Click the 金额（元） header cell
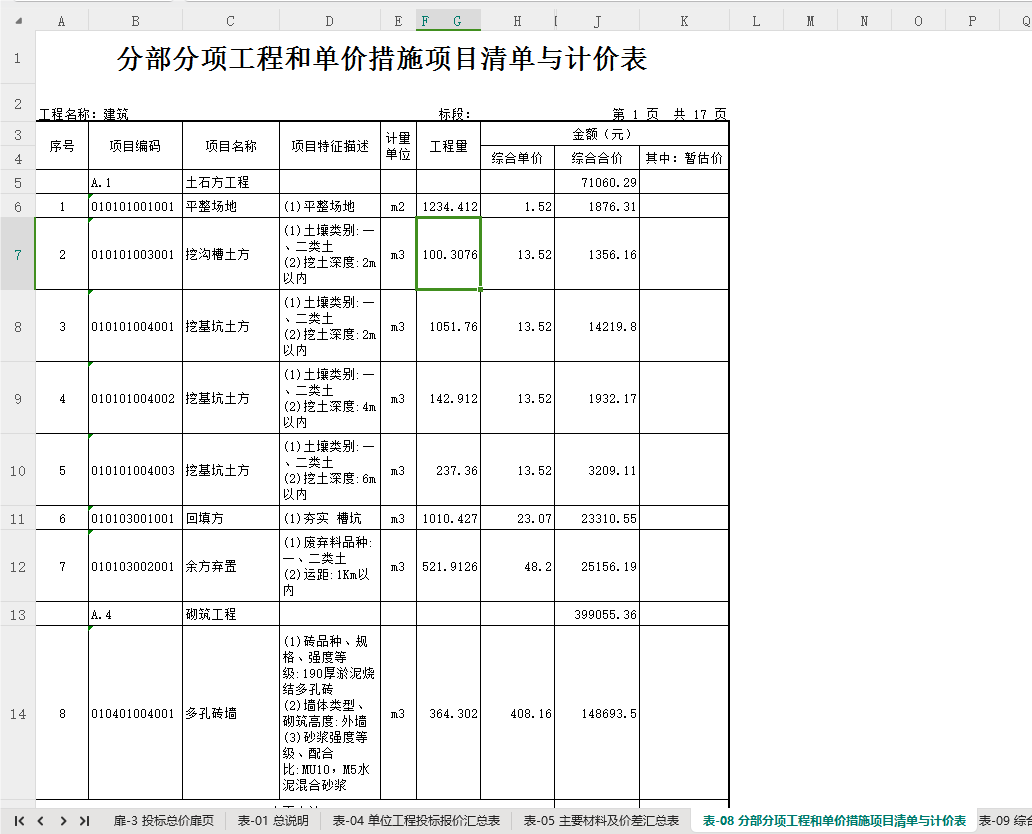 point(604,134)
